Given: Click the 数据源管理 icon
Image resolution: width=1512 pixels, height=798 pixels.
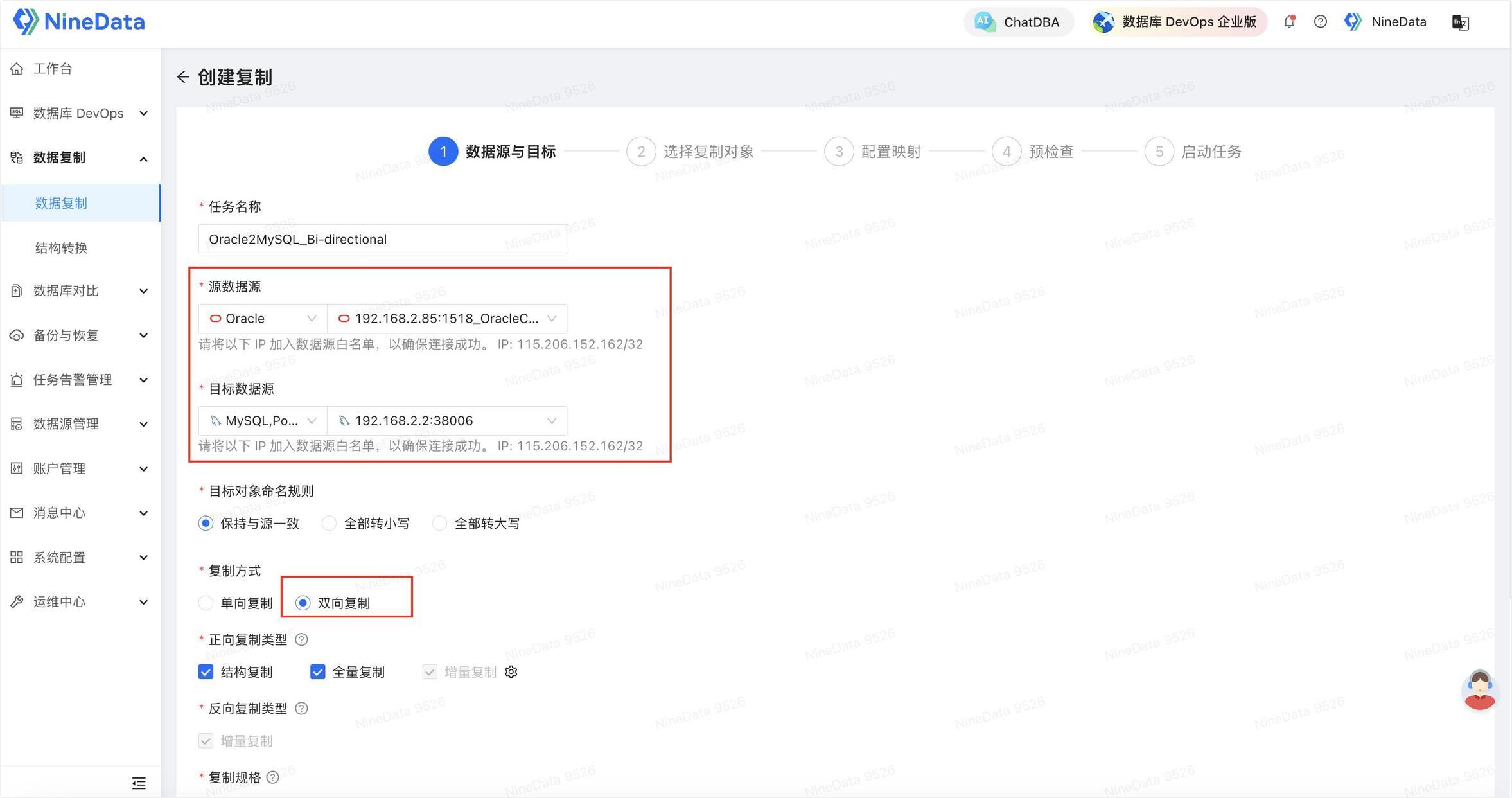Looking at the screenshot, I should (17, 424).
